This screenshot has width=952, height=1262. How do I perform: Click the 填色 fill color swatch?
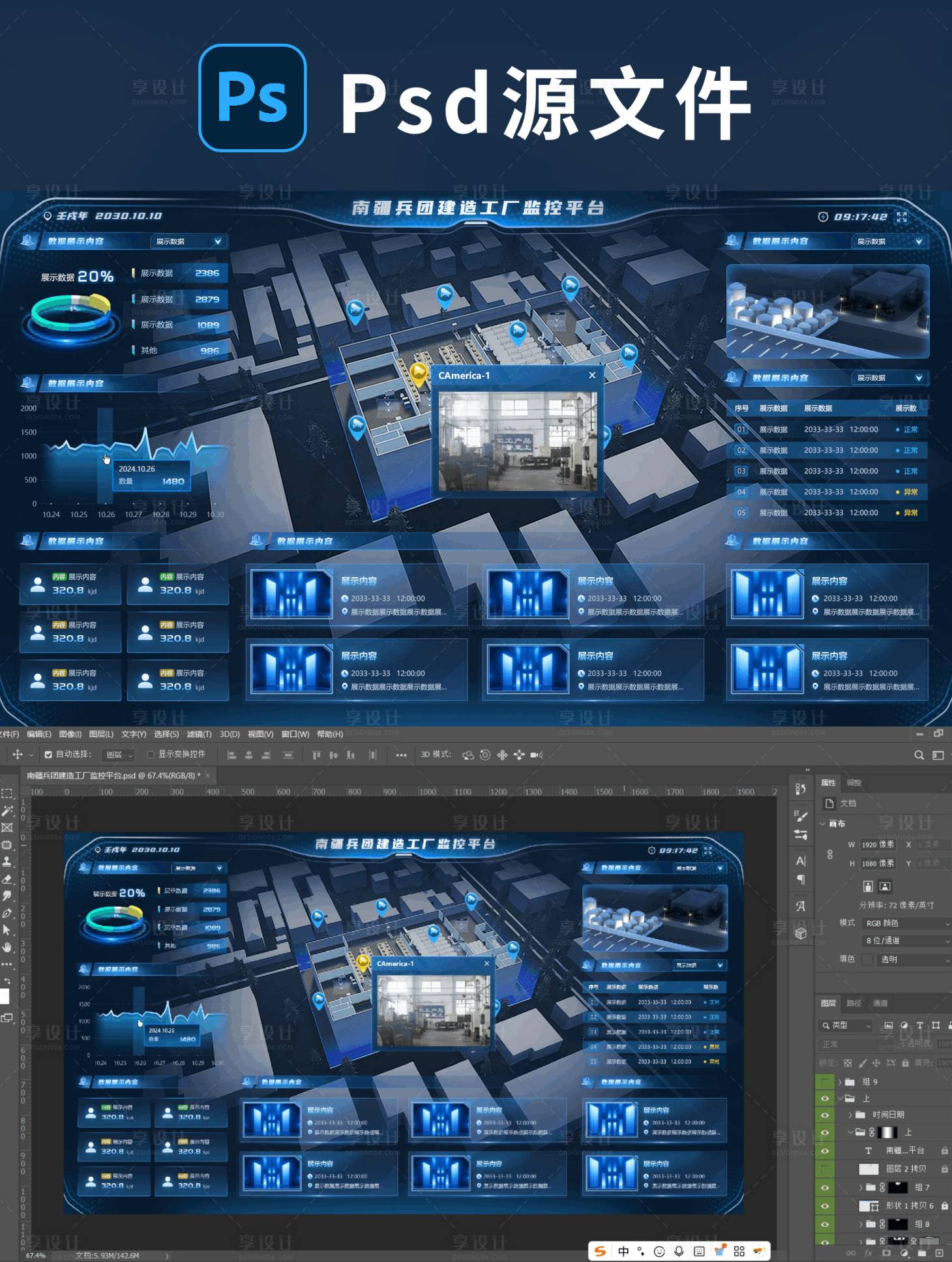(x=867, y=959)
